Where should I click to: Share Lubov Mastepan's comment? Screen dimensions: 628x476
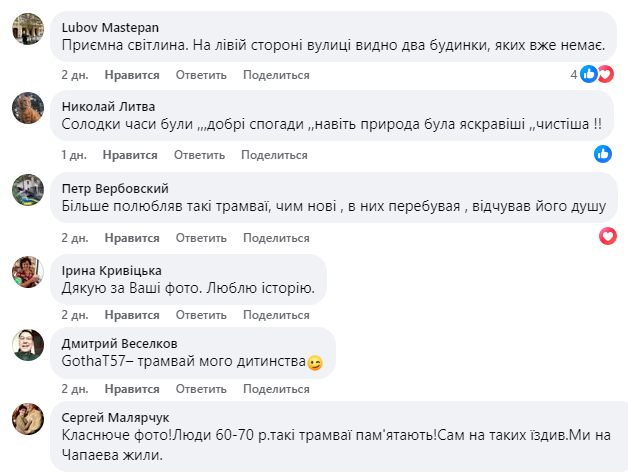276,75
